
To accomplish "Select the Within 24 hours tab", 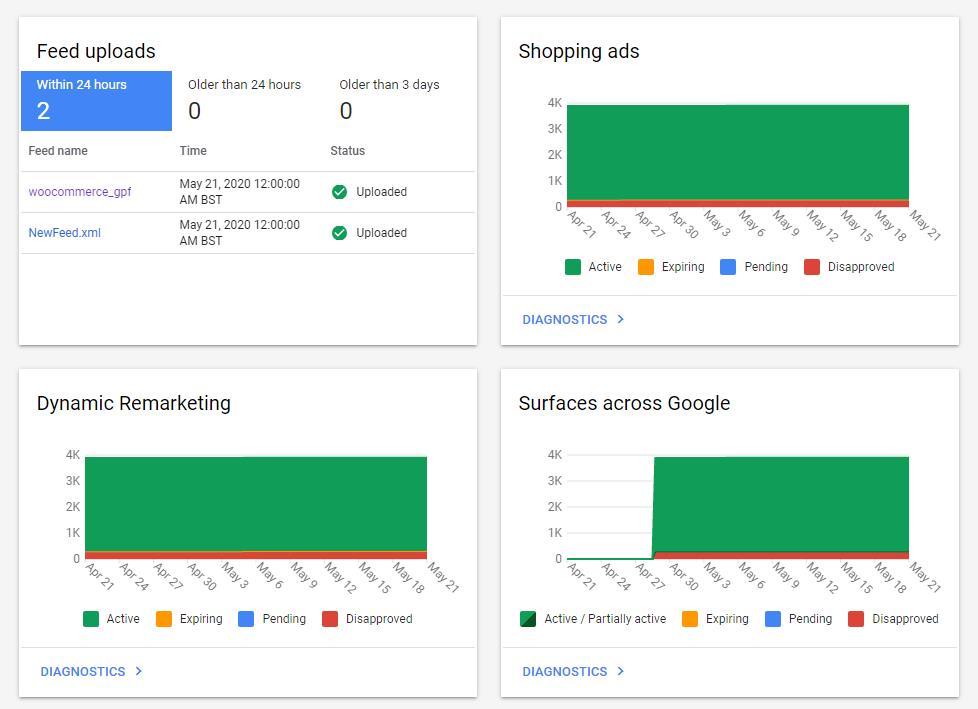I will (97, 101).
